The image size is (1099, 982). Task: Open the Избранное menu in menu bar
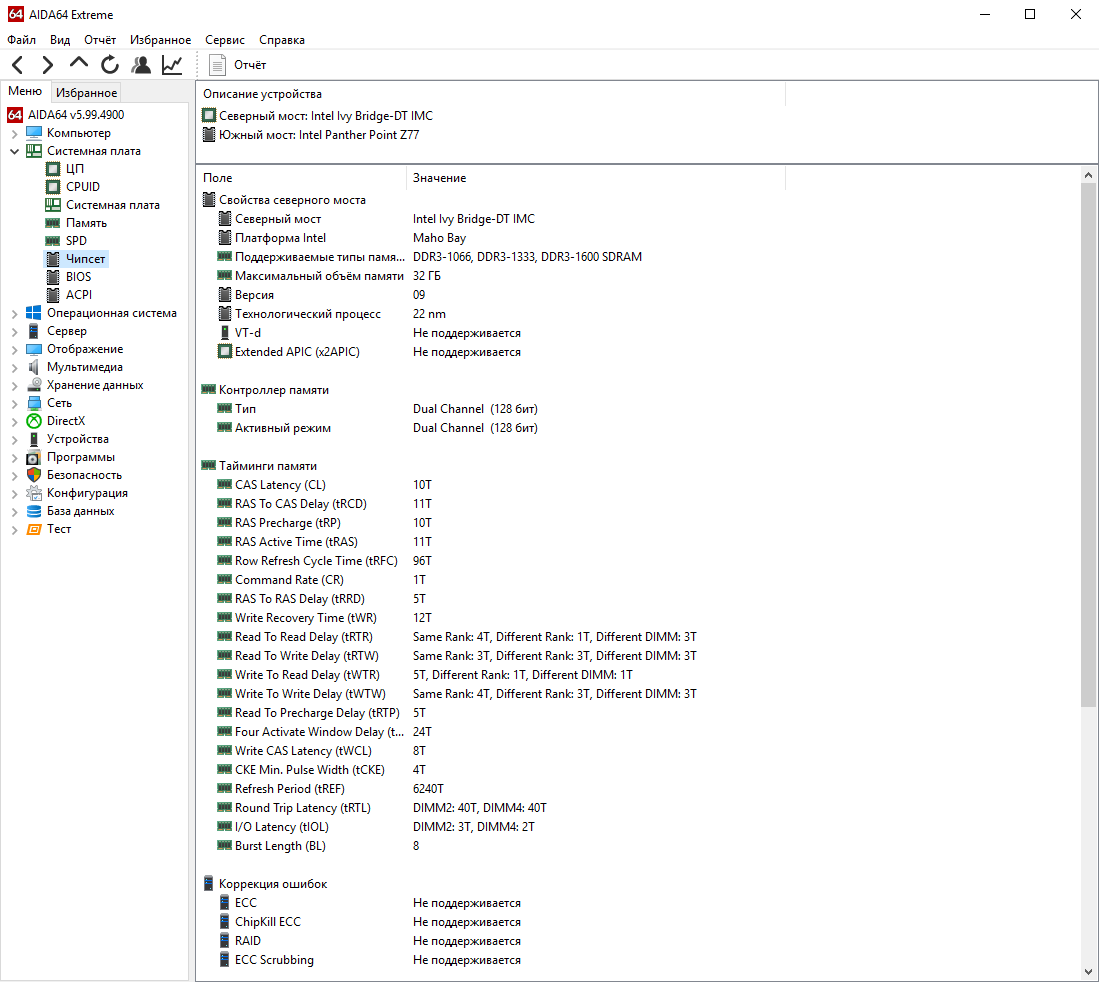click(x=160, y=40)
